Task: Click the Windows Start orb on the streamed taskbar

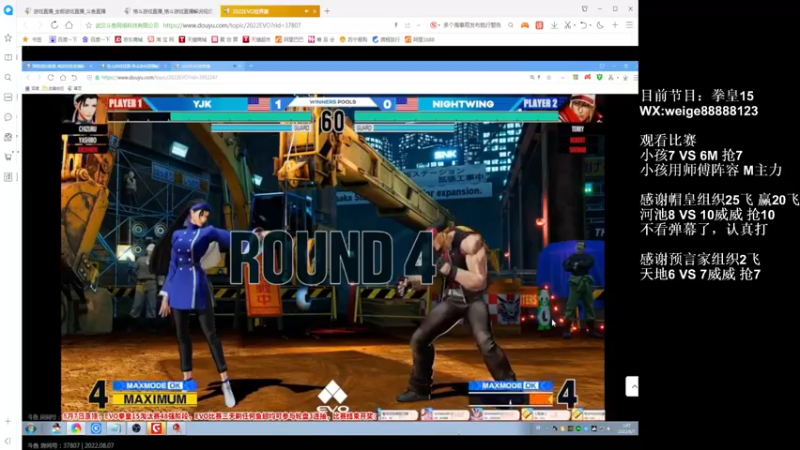Action: click(31, 429)
